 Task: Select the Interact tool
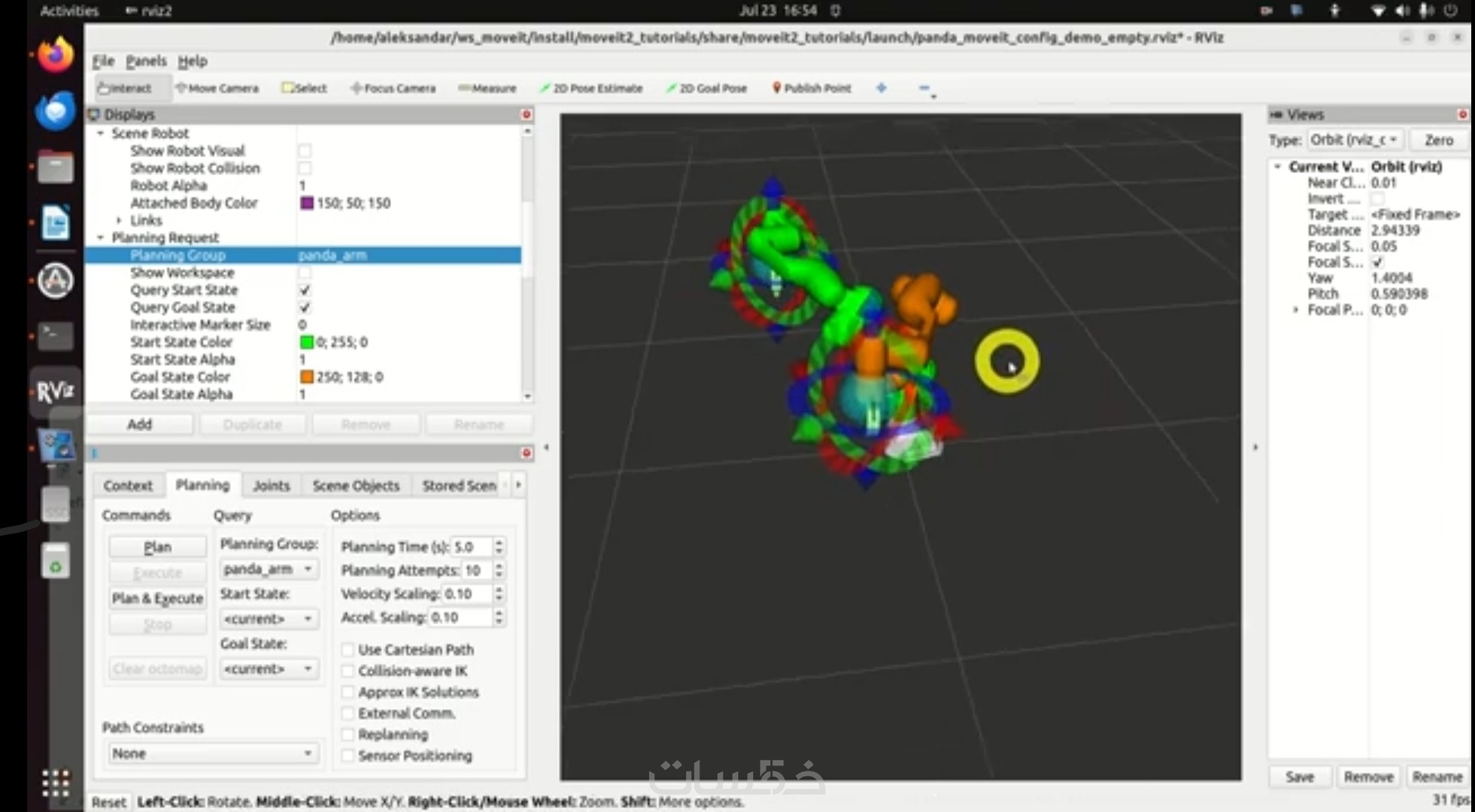coord(125,88)
